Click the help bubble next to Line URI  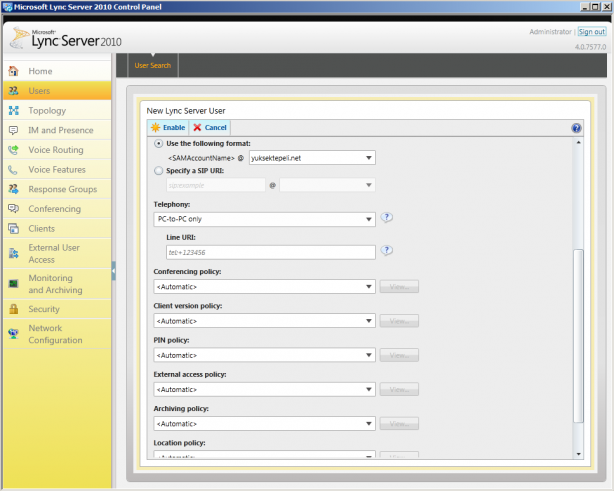click(x=386, y=250)
